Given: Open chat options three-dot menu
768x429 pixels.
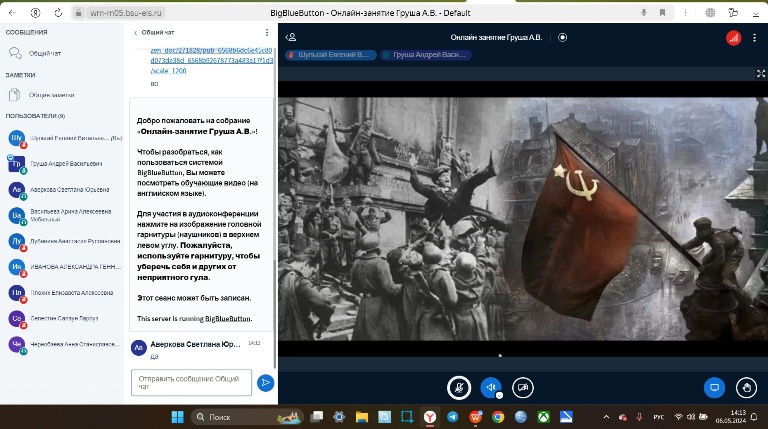Looking at the screenshot, I should point(266,32).
